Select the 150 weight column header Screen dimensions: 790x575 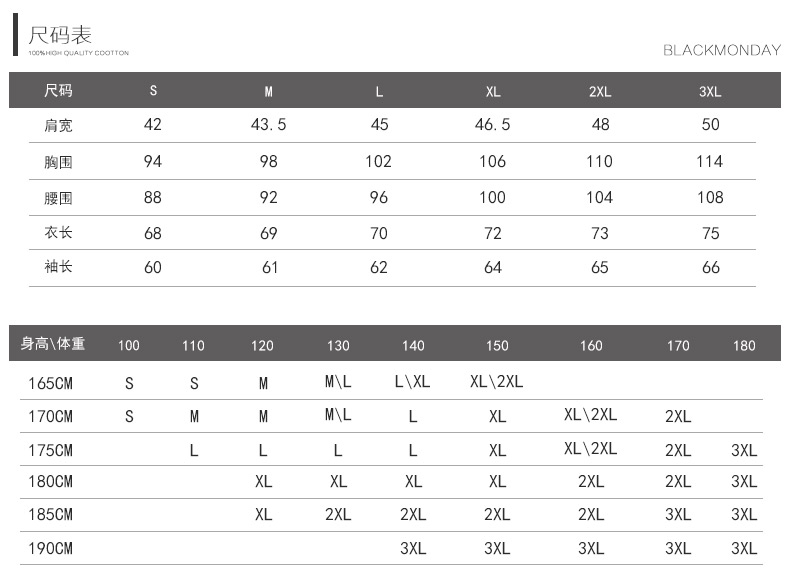click(497, 346)
